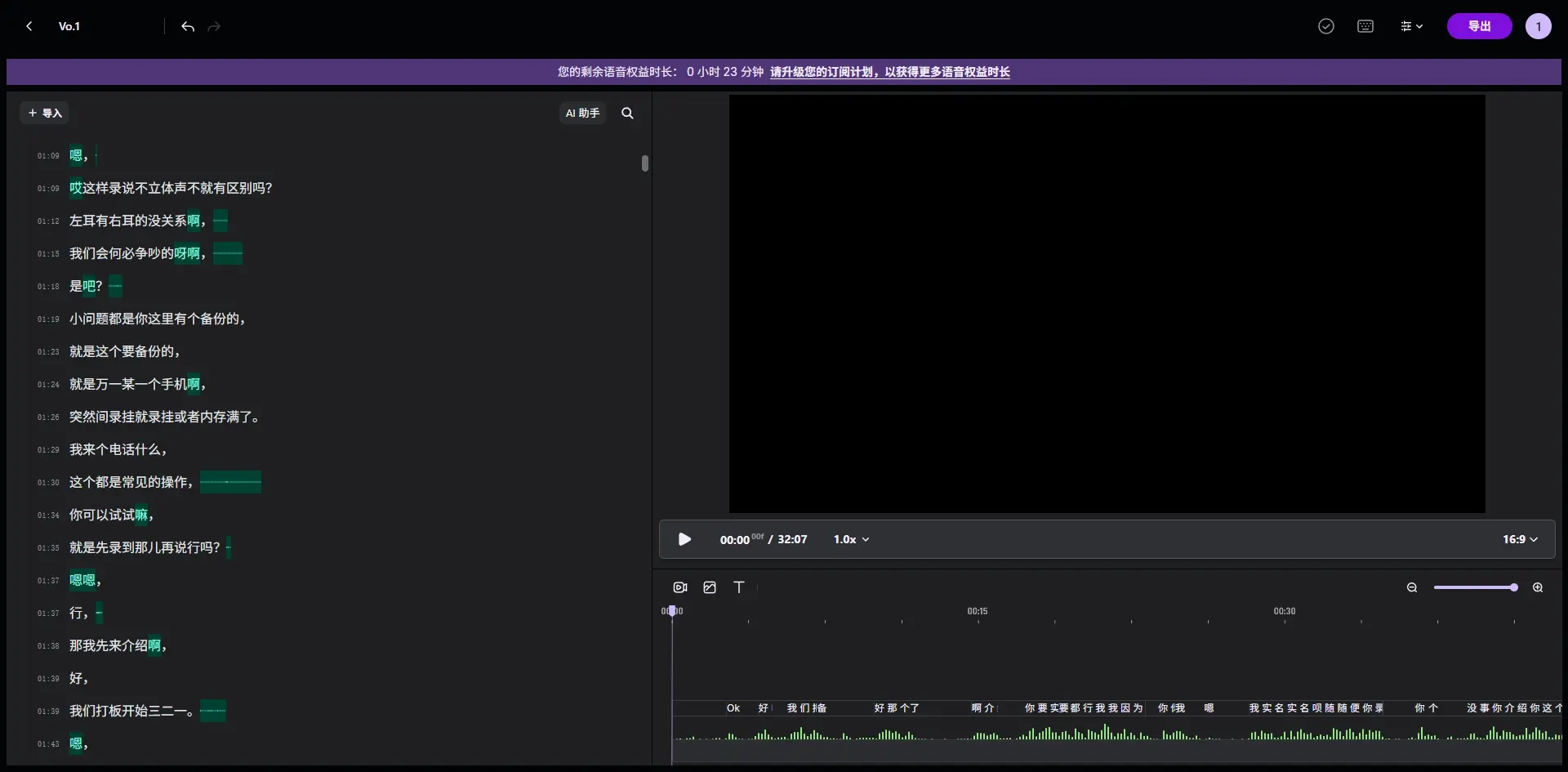
Task: Click the camera record icon above timeline
Action: pos(680,587)
